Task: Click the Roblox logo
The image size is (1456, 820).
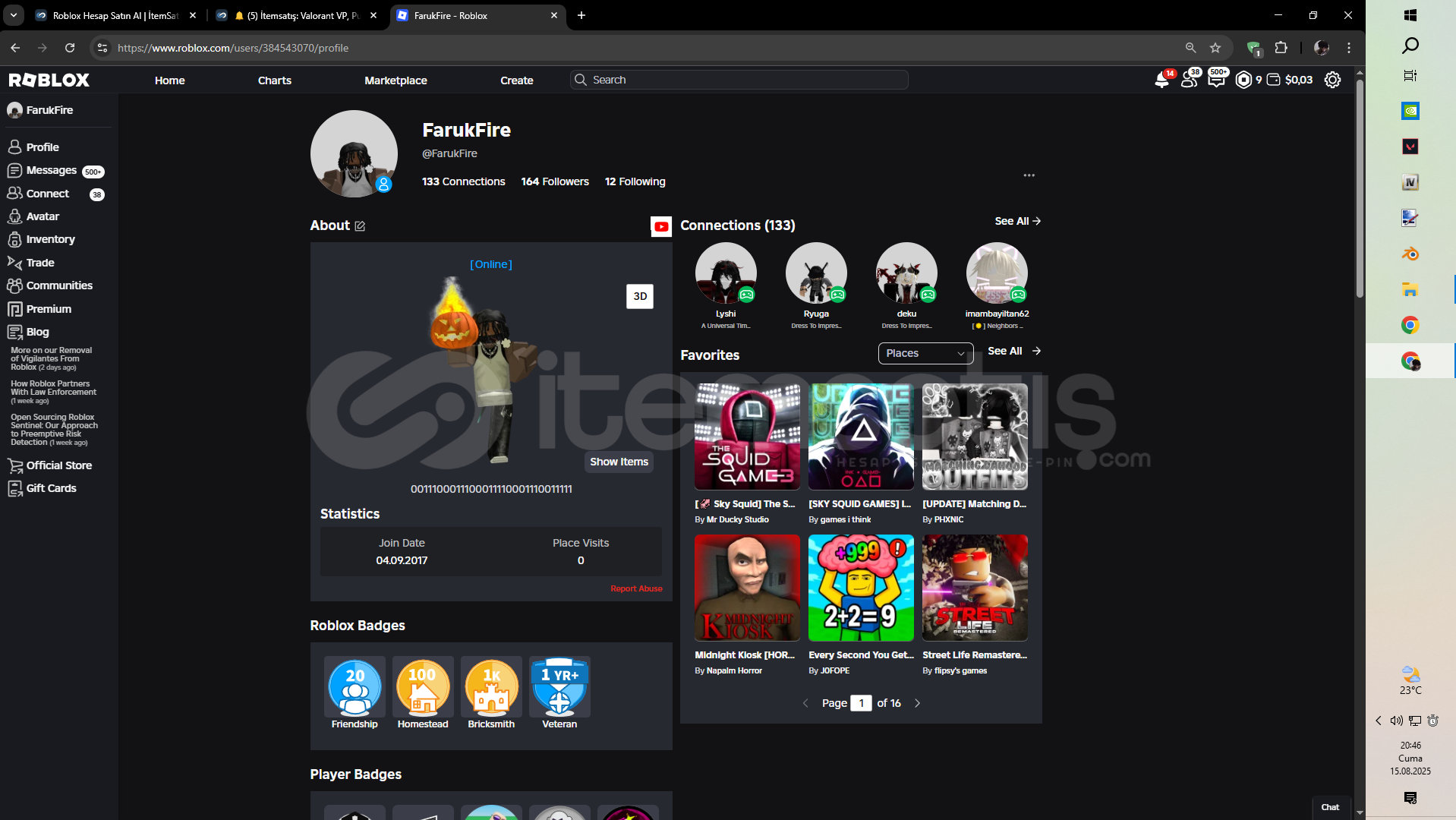Action: pyautogui.click(x=49, y=80)
